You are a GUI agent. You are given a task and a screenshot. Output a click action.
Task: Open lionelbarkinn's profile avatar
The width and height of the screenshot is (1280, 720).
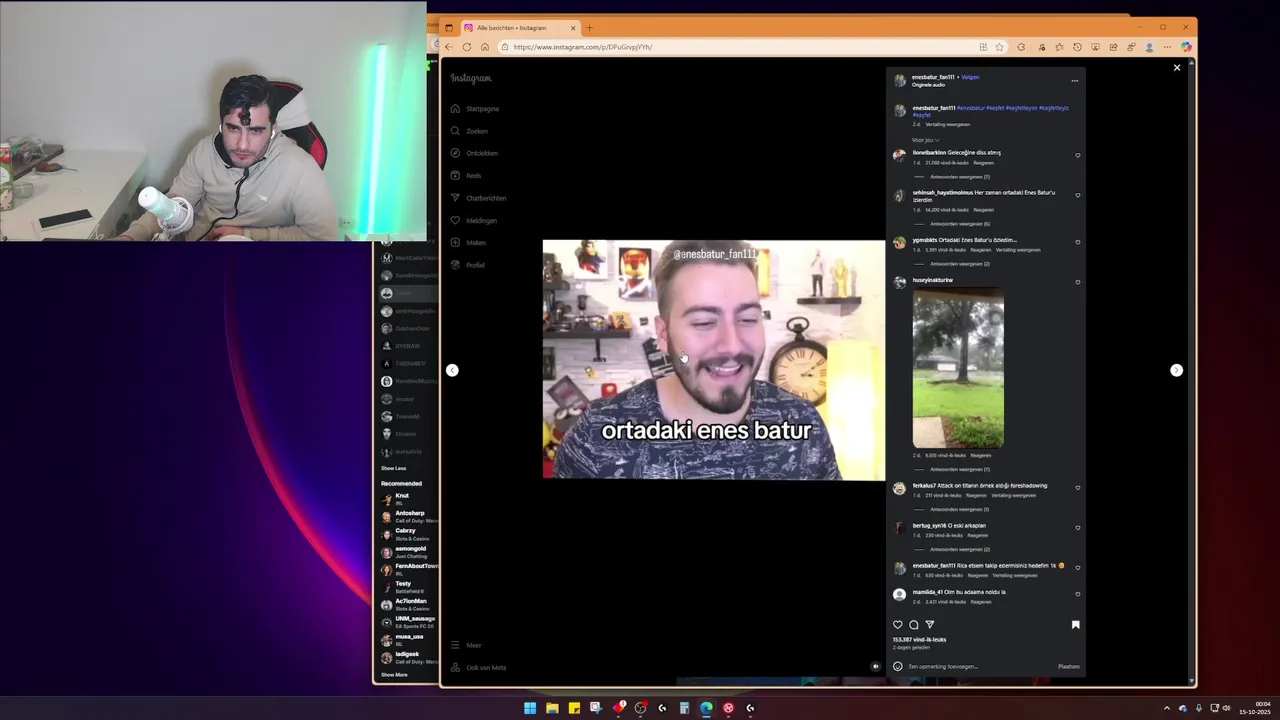899,155
